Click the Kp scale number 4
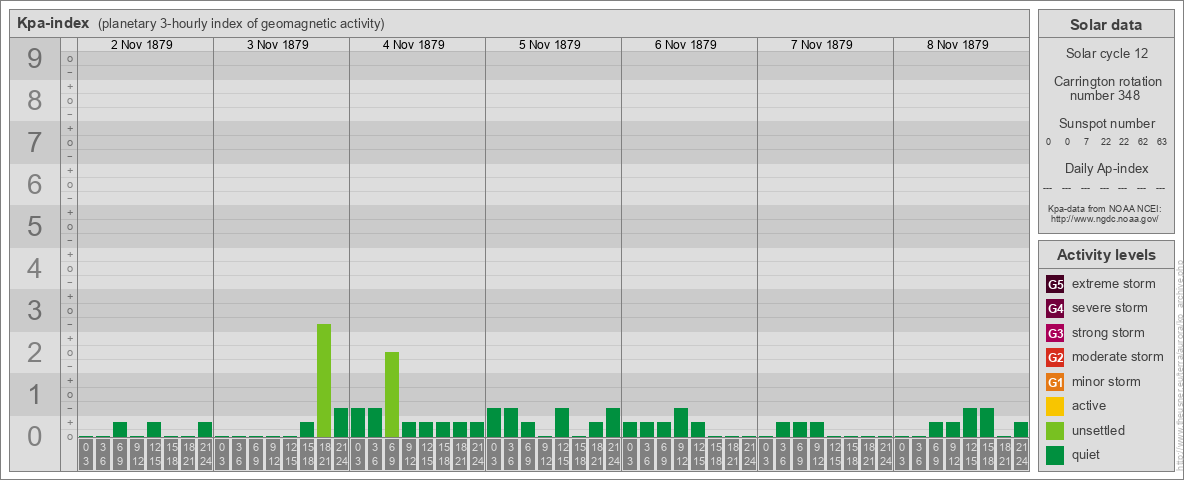This screenshot has width=1184, height=480. [x=34, y=269]
